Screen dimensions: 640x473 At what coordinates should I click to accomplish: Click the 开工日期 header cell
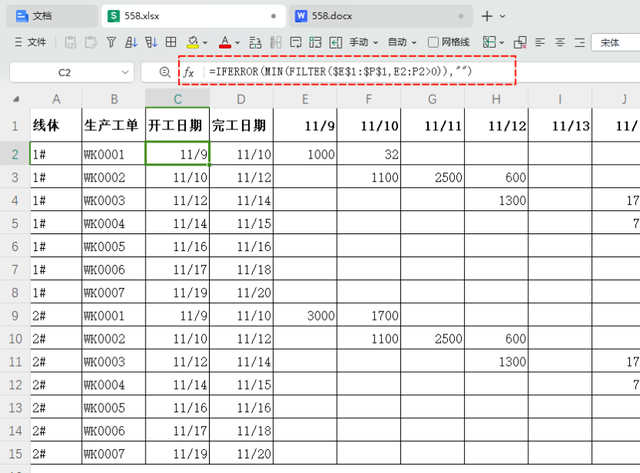(178, 125)
